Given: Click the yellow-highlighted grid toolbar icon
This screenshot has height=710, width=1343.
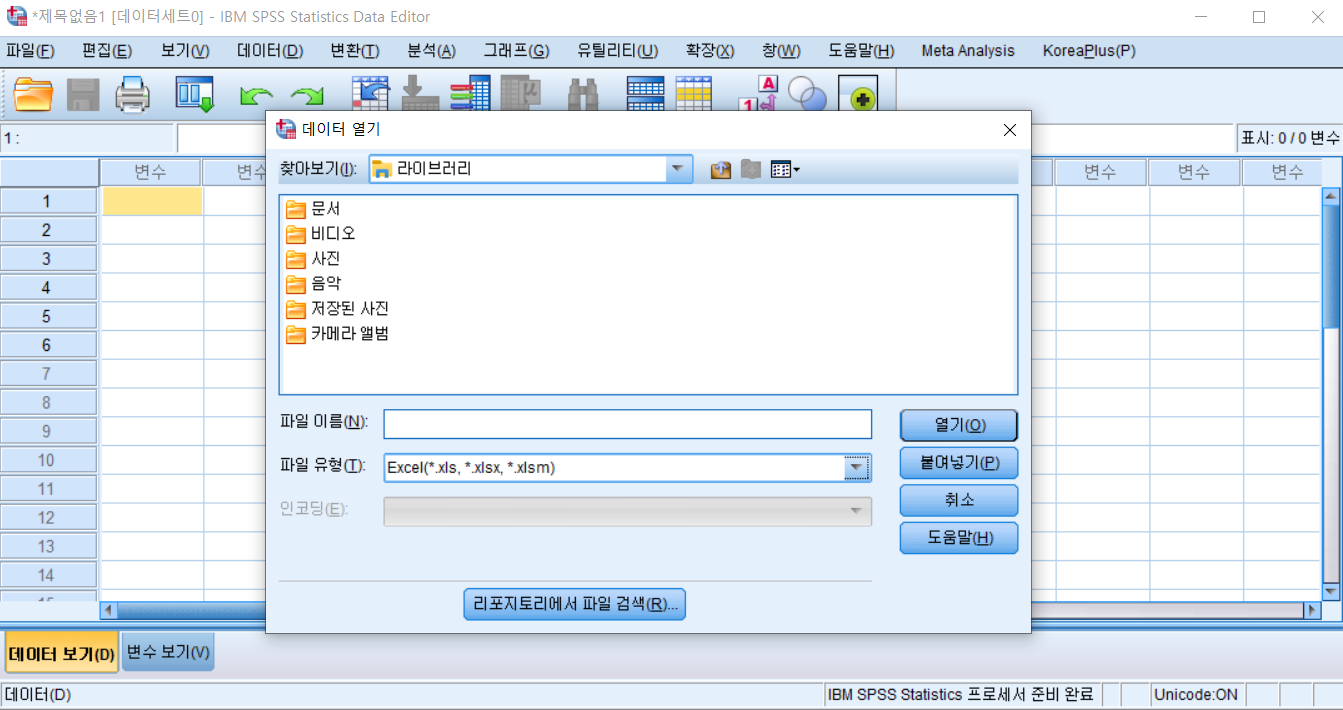Looking at the screenshot, I should [x=693, y=95].
